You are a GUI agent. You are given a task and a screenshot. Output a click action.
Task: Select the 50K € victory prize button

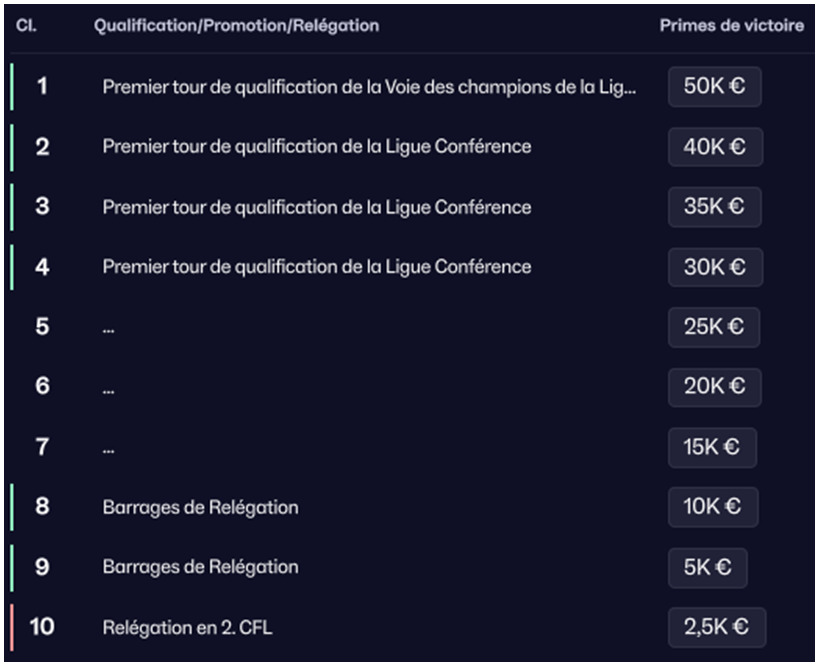coord(714,87)
